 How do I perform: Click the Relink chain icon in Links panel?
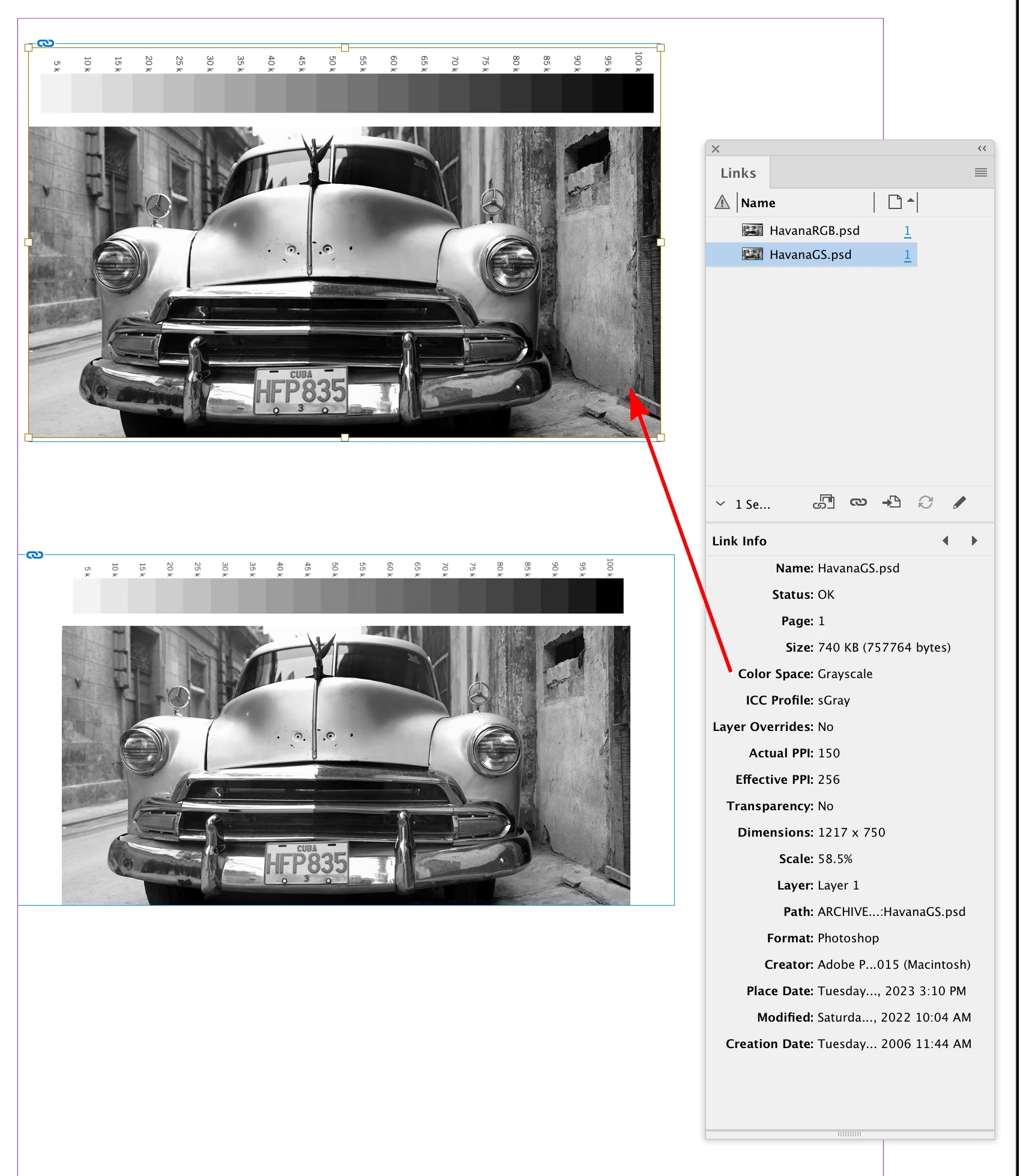[858, 503]
